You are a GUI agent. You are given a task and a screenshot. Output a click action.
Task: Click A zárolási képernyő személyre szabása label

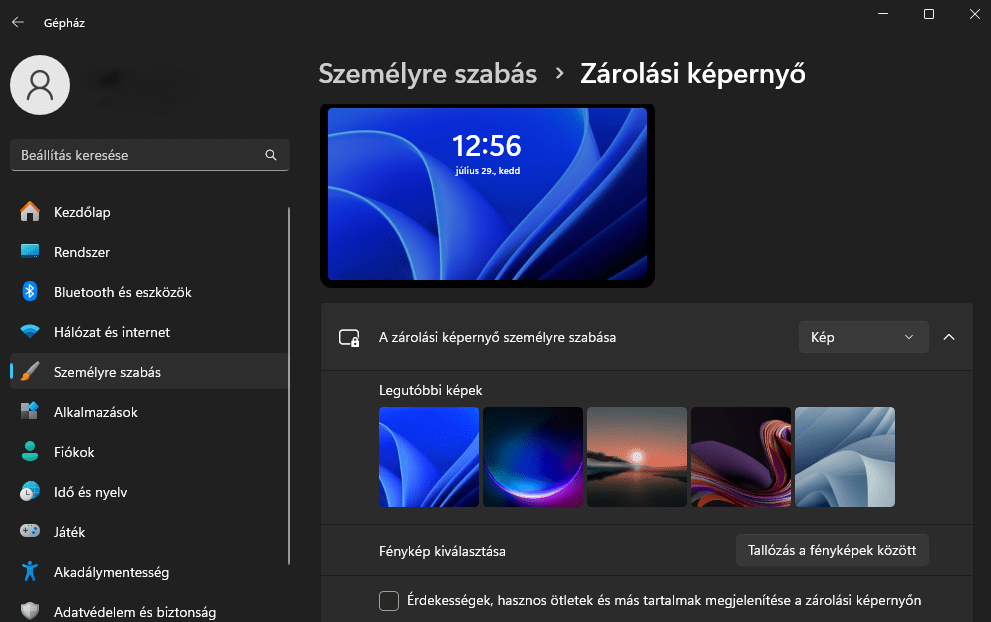pyautogui.click(x=497, y=338)
